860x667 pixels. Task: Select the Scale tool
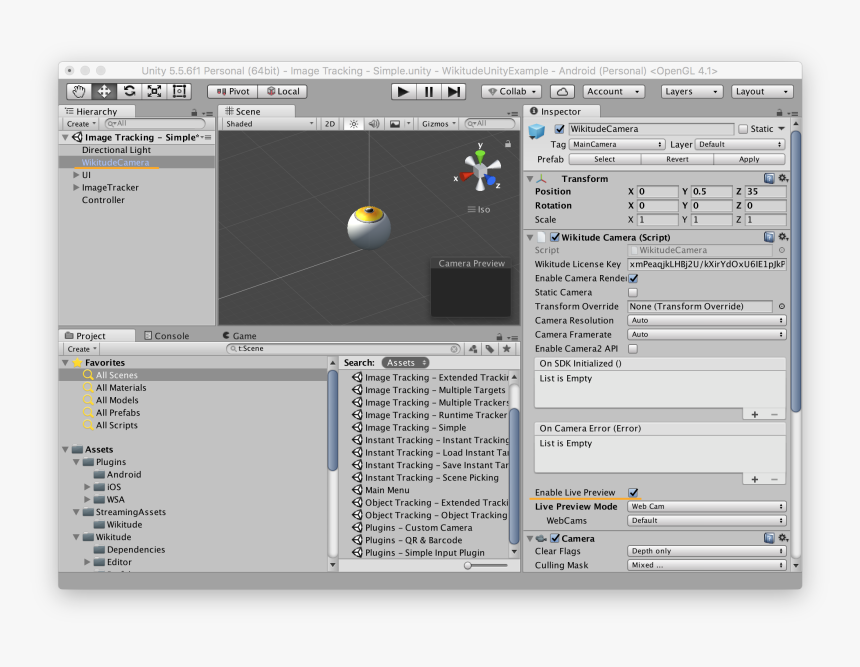pyautogui.click(x=155, y=91)
